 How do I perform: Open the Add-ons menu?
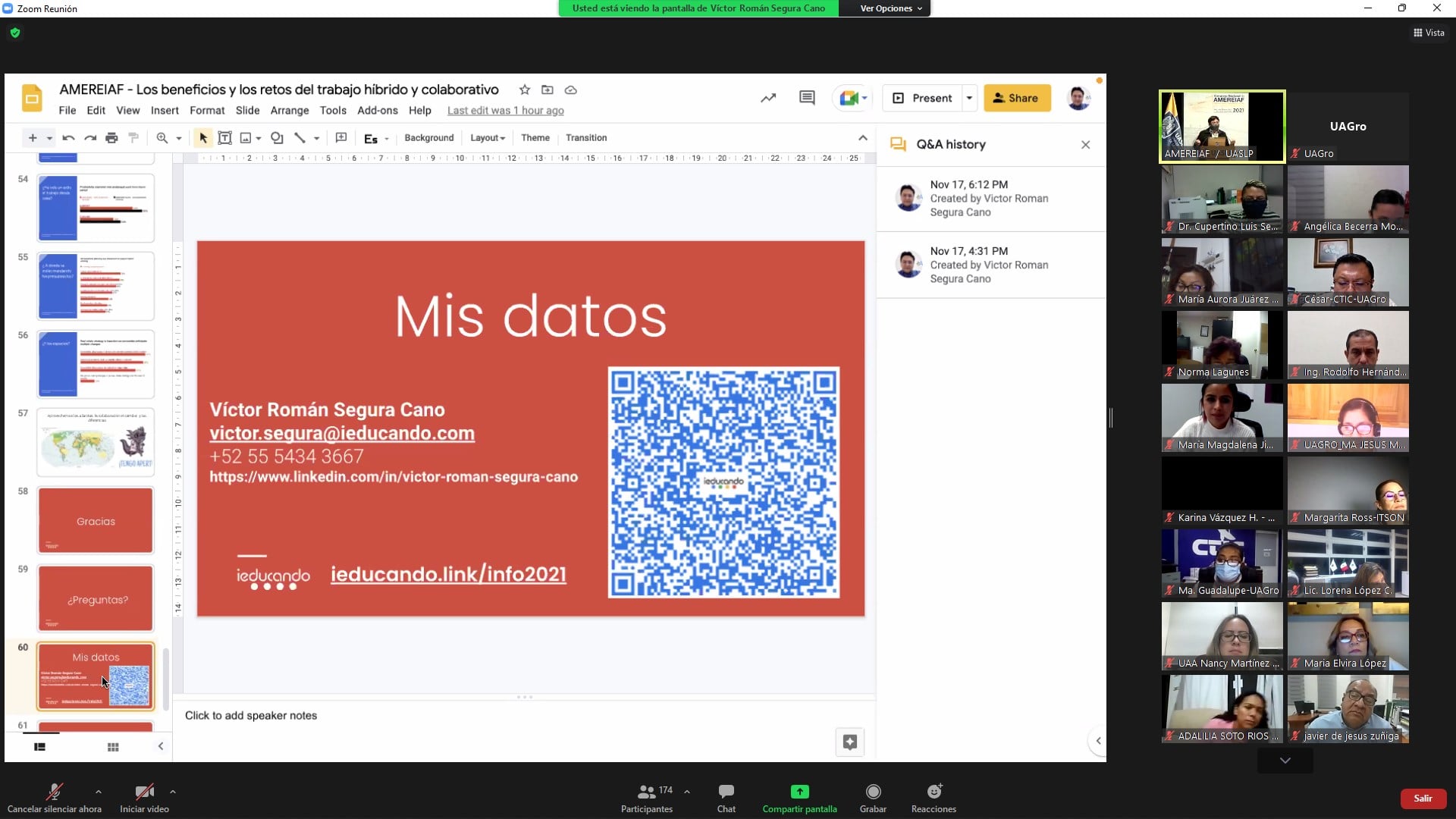pos(377,111)
